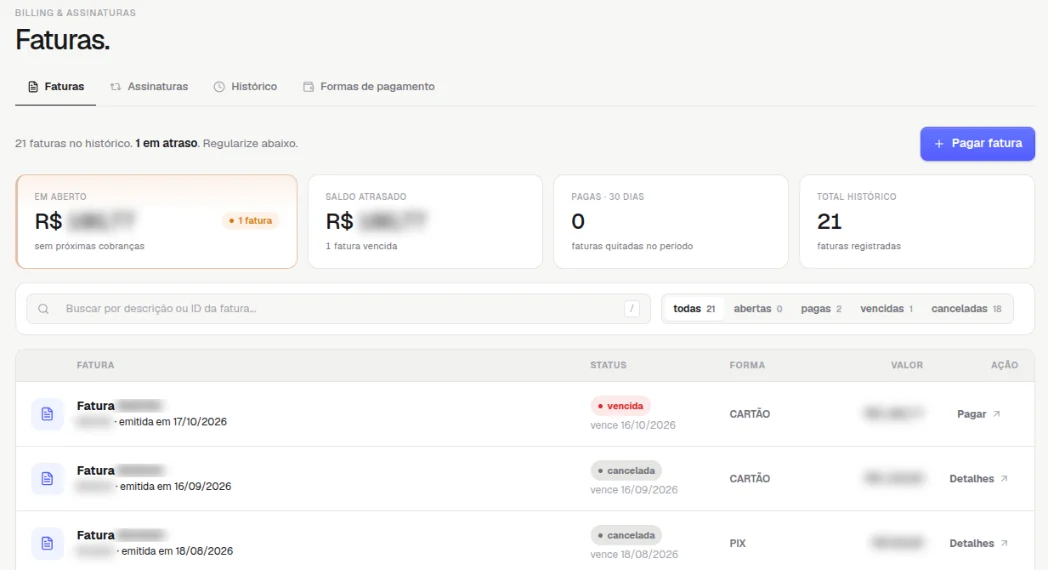1048x570 pixels.
Task: Click text '1 em atraso'
Action: [x=166, y=144]
